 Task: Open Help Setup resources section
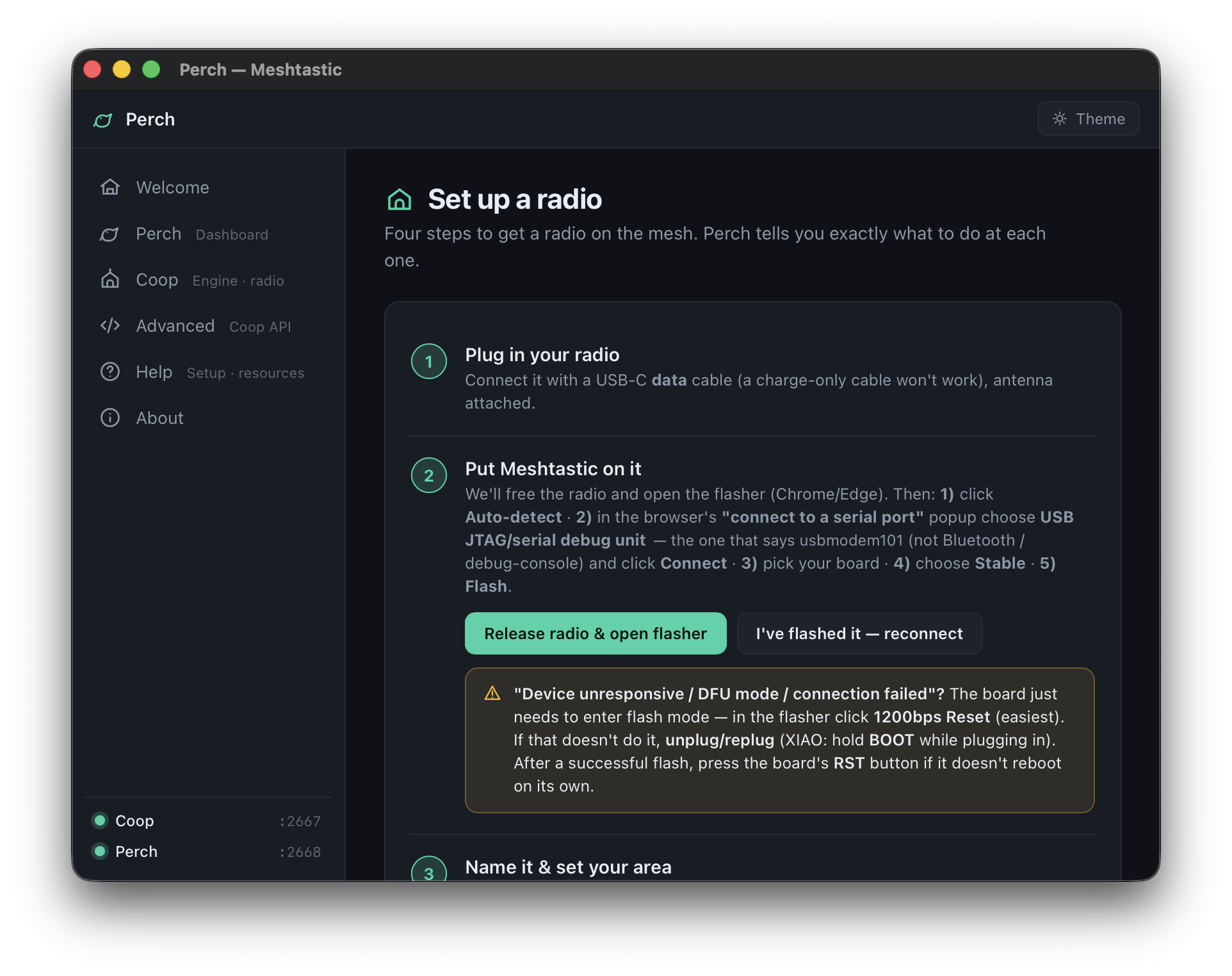(x=208, y=372)
